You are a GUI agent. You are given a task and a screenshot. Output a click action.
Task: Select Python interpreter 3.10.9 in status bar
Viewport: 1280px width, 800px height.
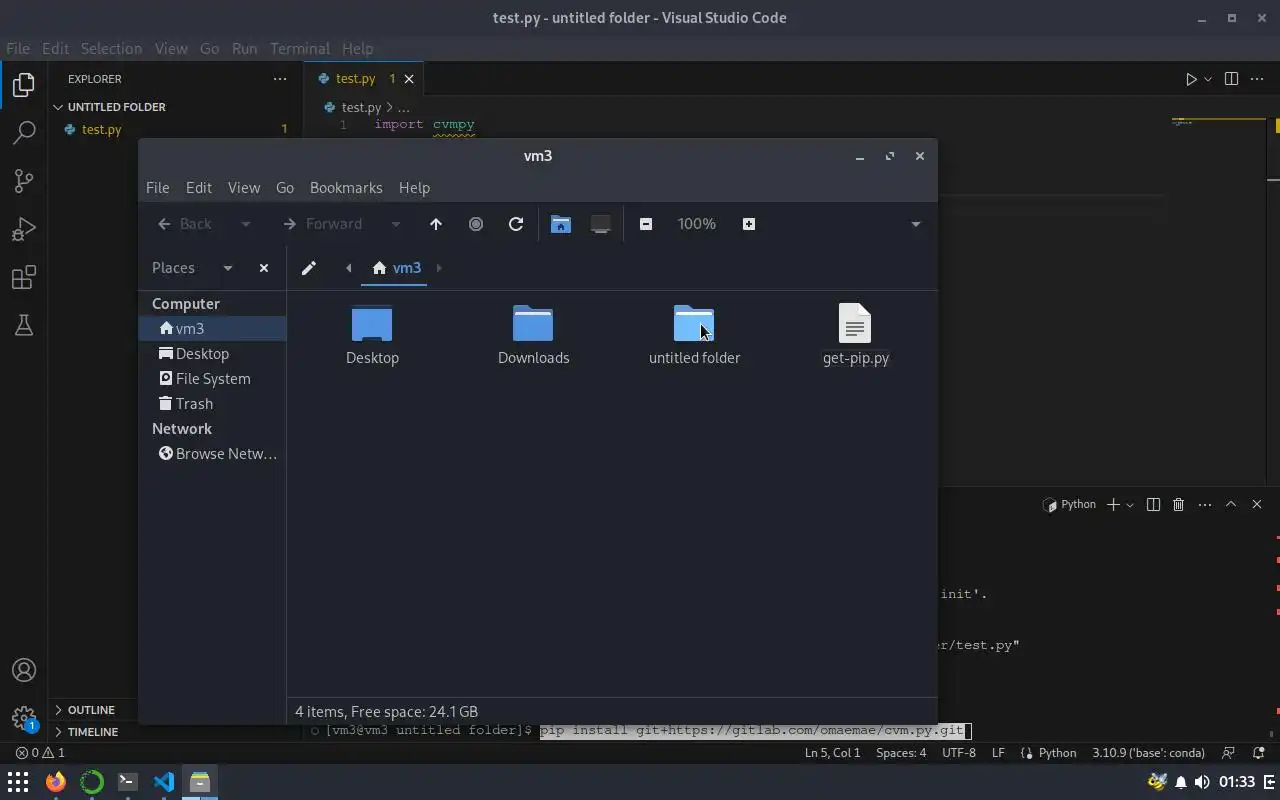1148,753
